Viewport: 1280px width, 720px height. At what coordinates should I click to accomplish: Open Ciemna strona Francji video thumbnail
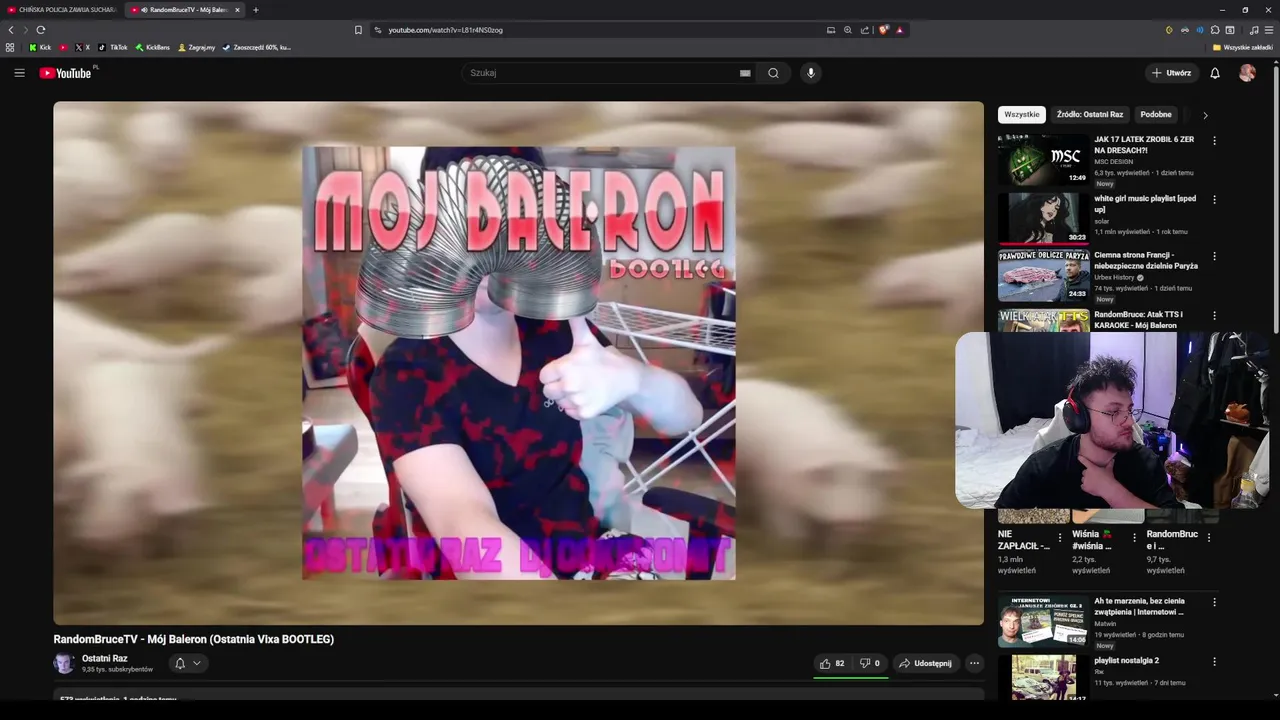point(1043,276)
